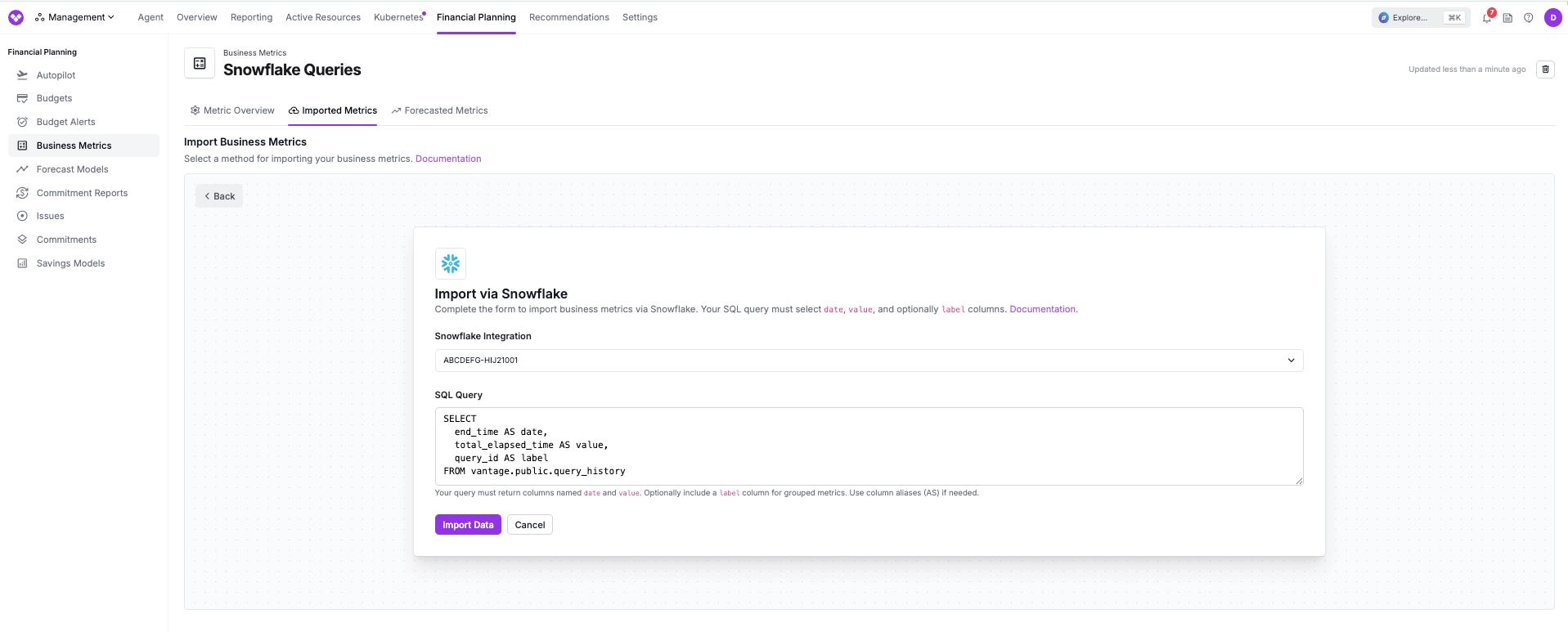This screenshot has height=632, width=1568.
Task: Click the Budget Alerts sidebar icon
Action: click(x=22, y=122)
